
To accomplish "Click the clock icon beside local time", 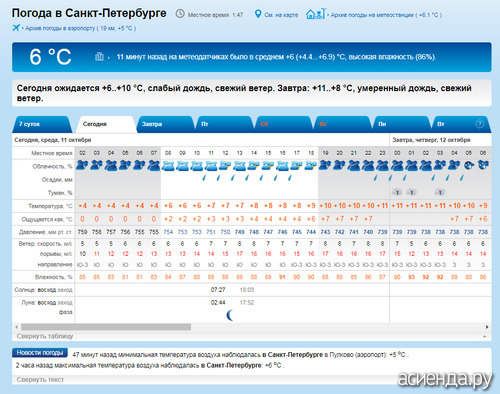I will (x=180, y=14).
